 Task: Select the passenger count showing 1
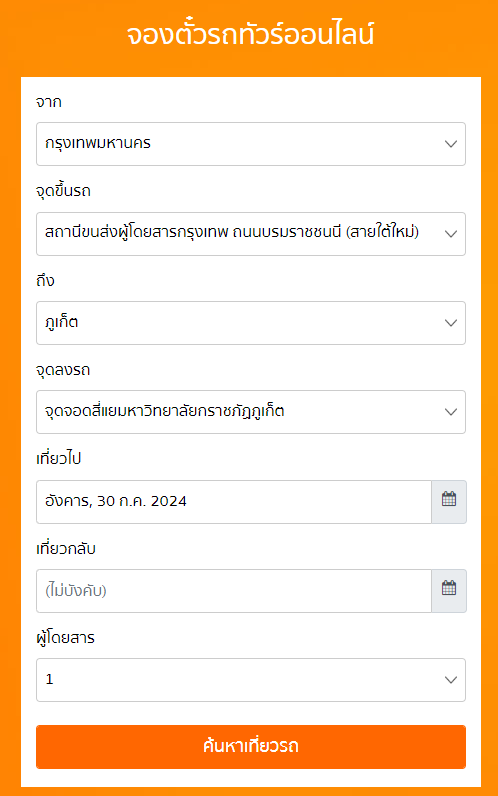pyautogui.click(x=251, y=680)
